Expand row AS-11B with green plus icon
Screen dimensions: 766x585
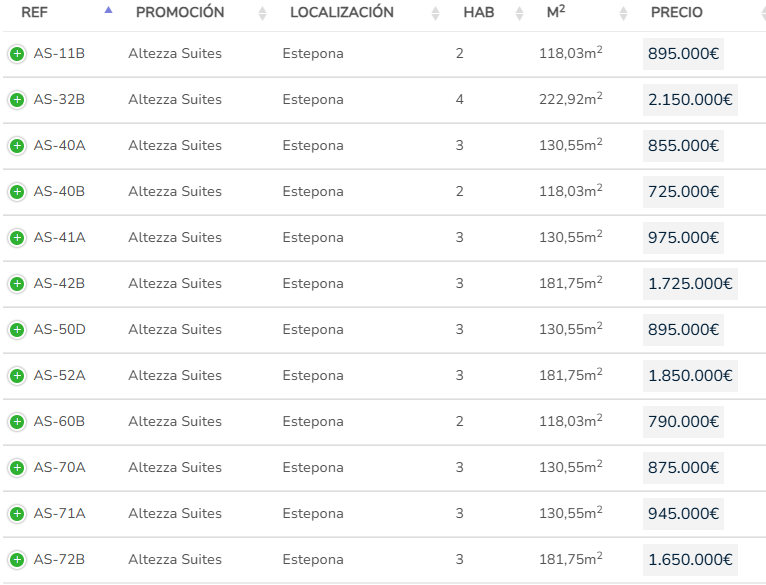[x=17, y=54]
